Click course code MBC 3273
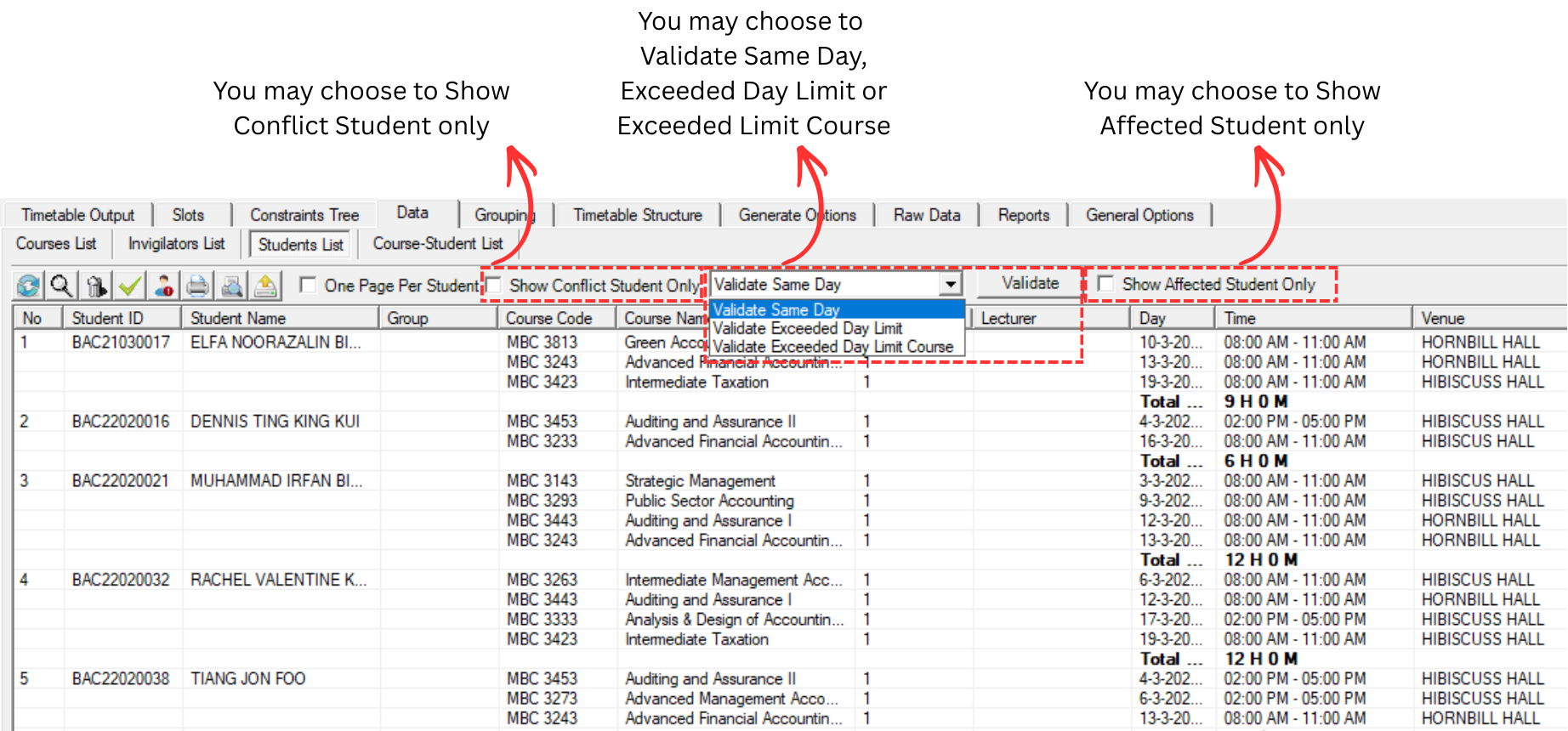This screenshot has height=731, width=1568. [x=542, y=698]
